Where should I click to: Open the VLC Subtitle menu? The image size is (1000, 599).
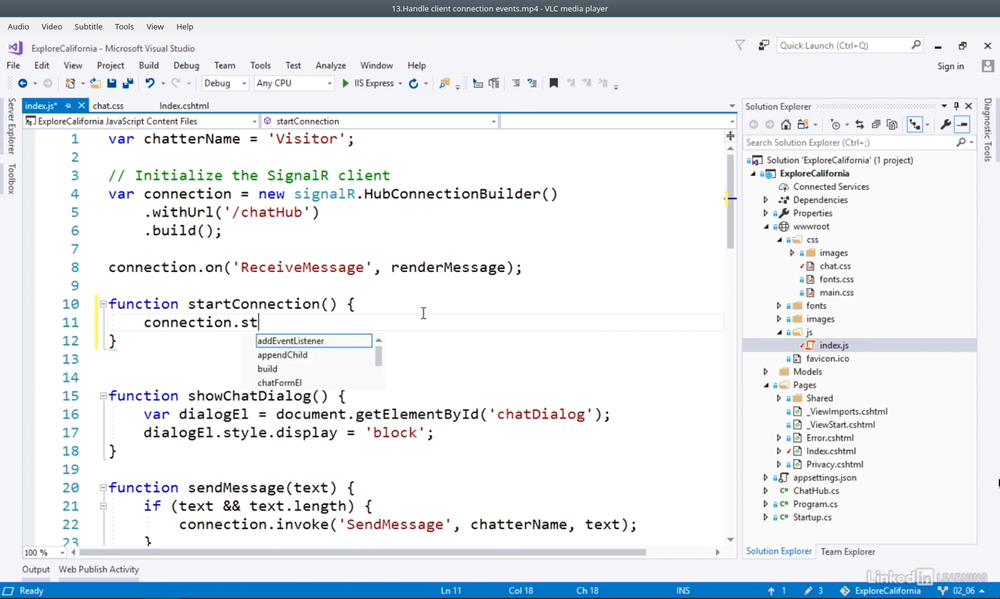point(88,27)
